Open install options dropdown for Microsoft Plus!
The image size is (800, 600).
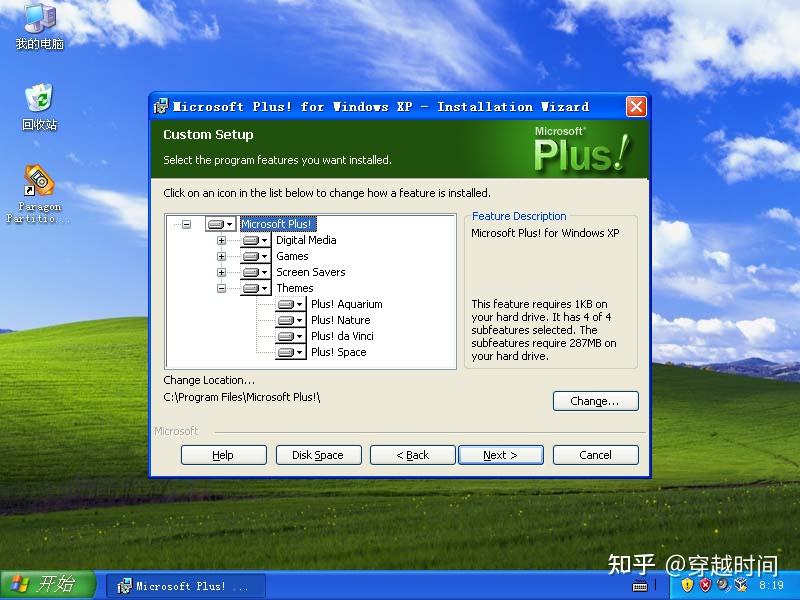click(230, 225)
